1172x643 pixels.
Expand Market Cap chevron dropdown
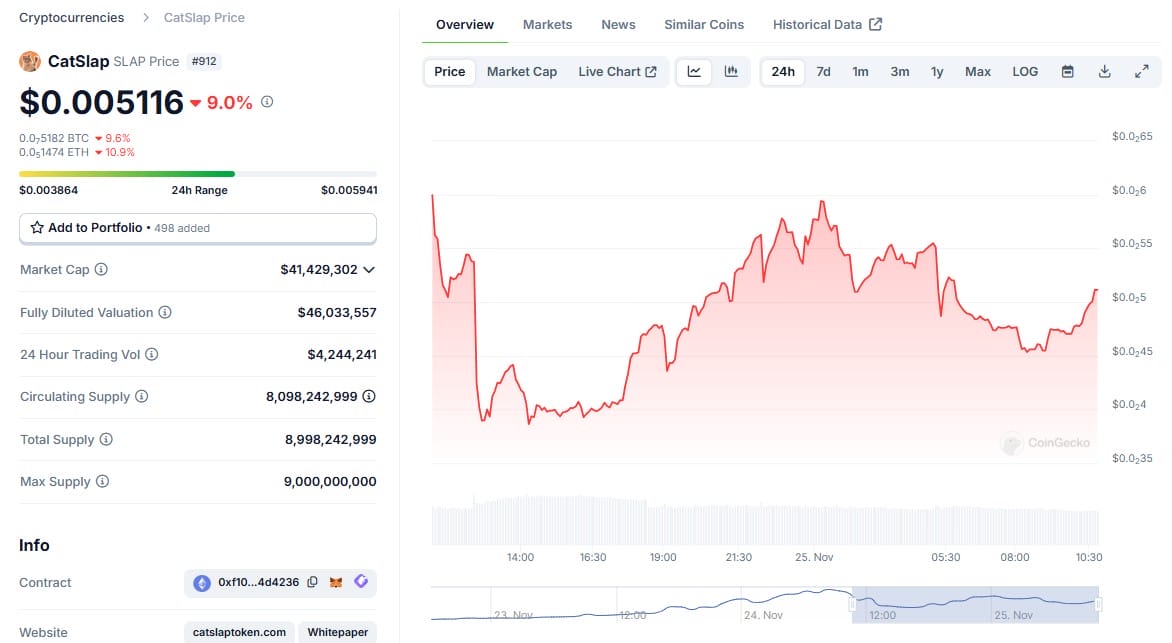point(369,270)
